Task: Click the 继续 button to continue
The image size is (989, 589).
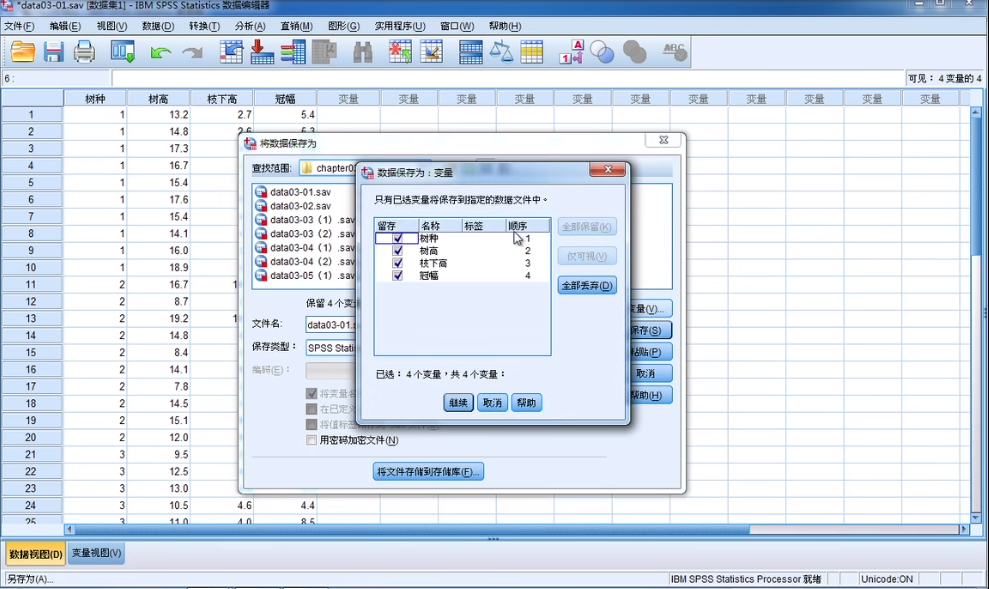Action: coord(458,403)
